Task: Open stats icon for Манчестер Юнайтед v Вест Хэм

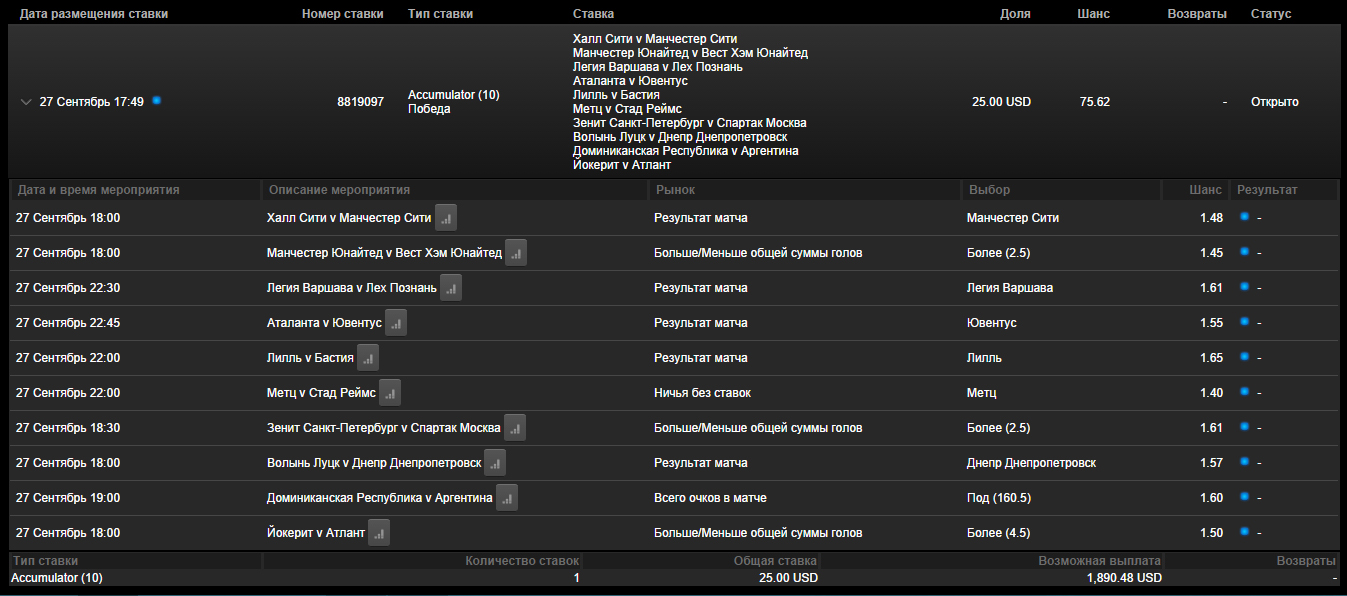Action: tap(516, 253)
